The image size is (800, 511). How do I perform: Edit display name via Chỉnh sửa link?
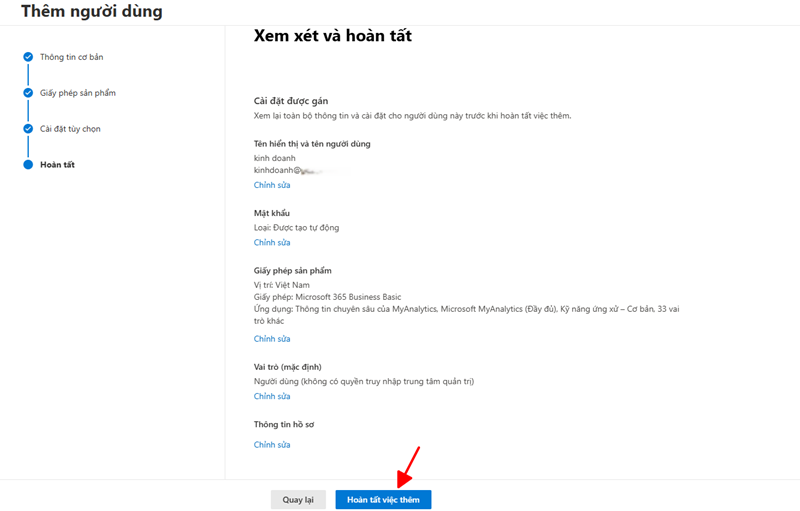[x=272, y=185]
